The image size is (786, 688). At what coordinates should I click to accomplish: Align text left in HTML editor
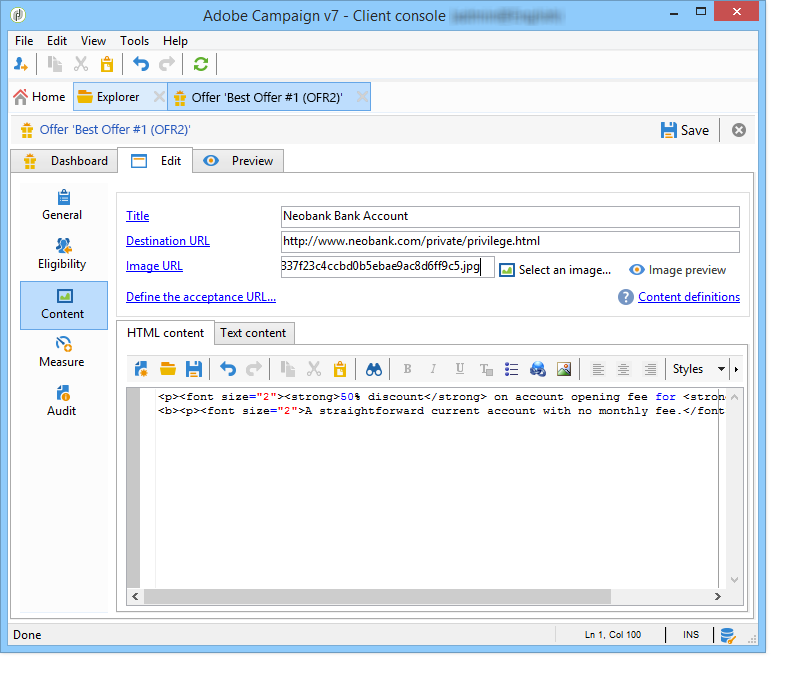pyautogui.click(x=598, y=370)
